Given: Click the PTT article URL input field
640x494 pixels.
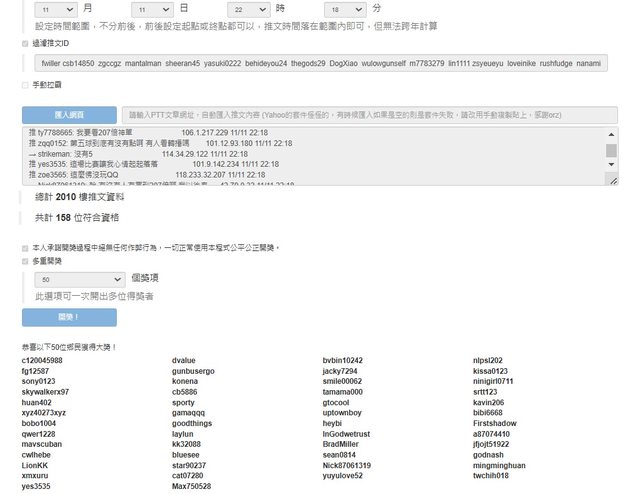Looking at the screenshot, I should coord(370,116).
